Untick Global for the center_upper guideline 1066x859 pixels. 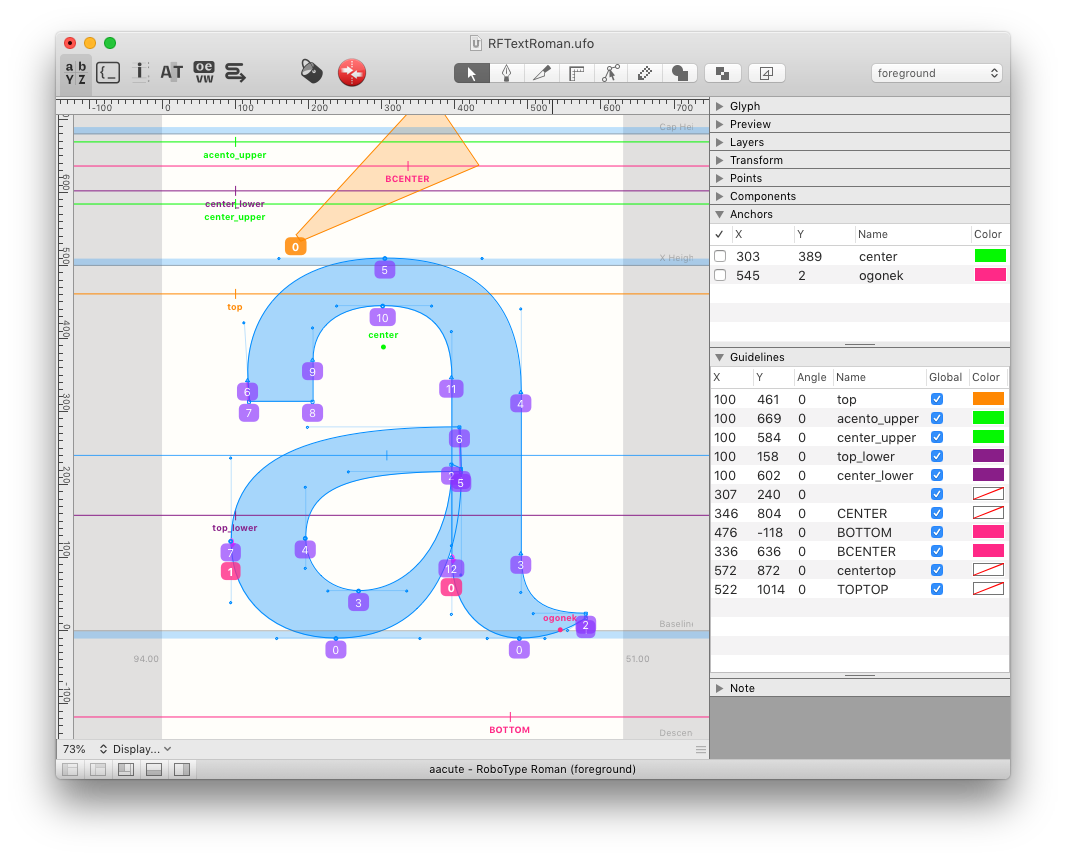coord(937,437)
